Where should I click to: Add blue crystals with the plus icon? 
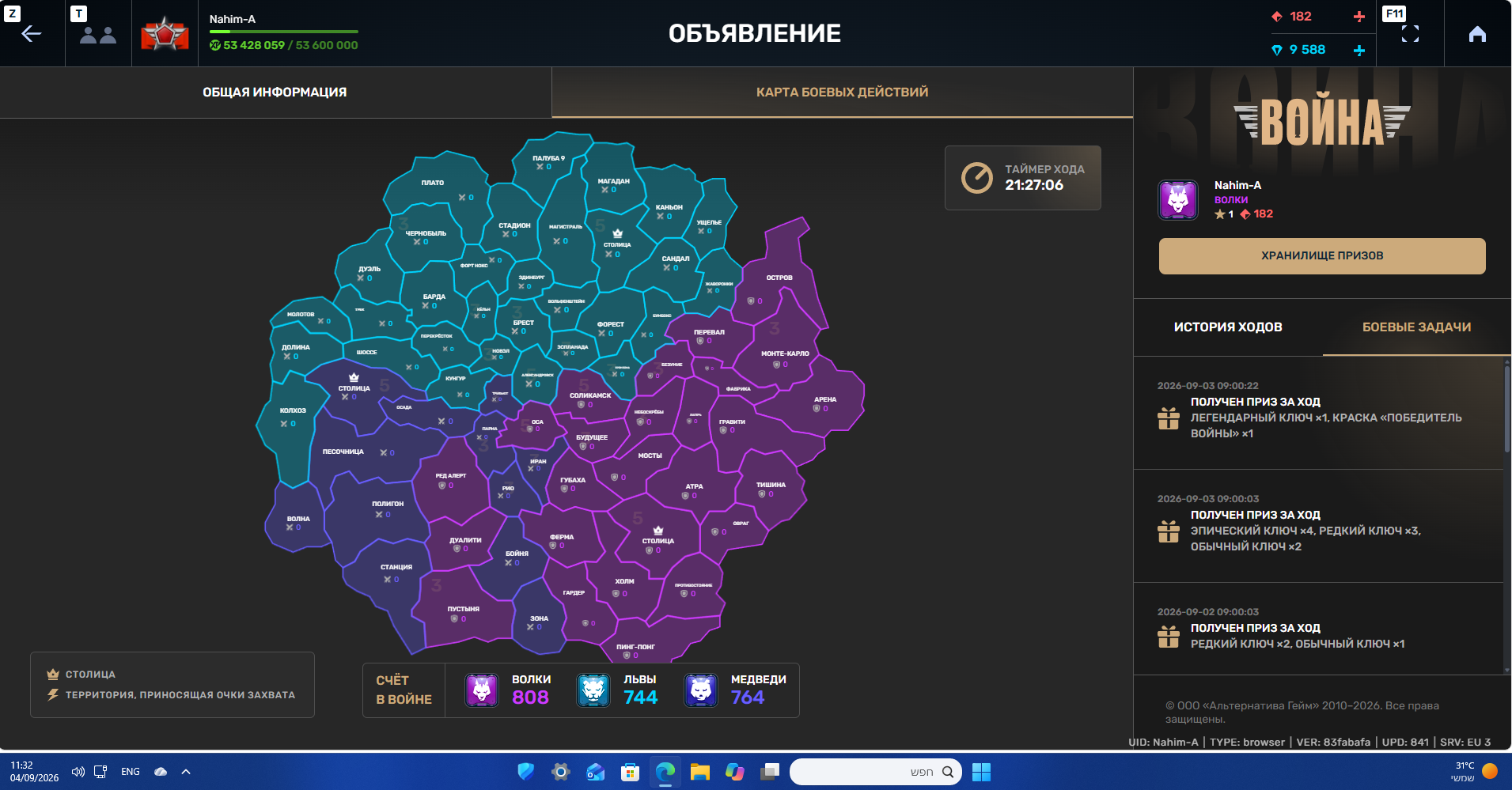[1359, 50]
